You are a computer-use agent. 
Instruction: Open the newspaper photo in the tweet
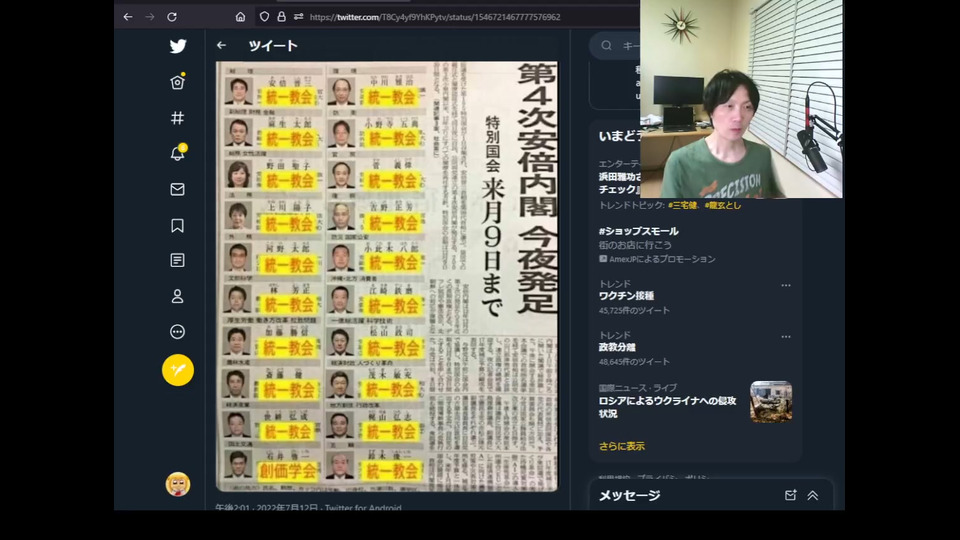[x=387, y=276]
